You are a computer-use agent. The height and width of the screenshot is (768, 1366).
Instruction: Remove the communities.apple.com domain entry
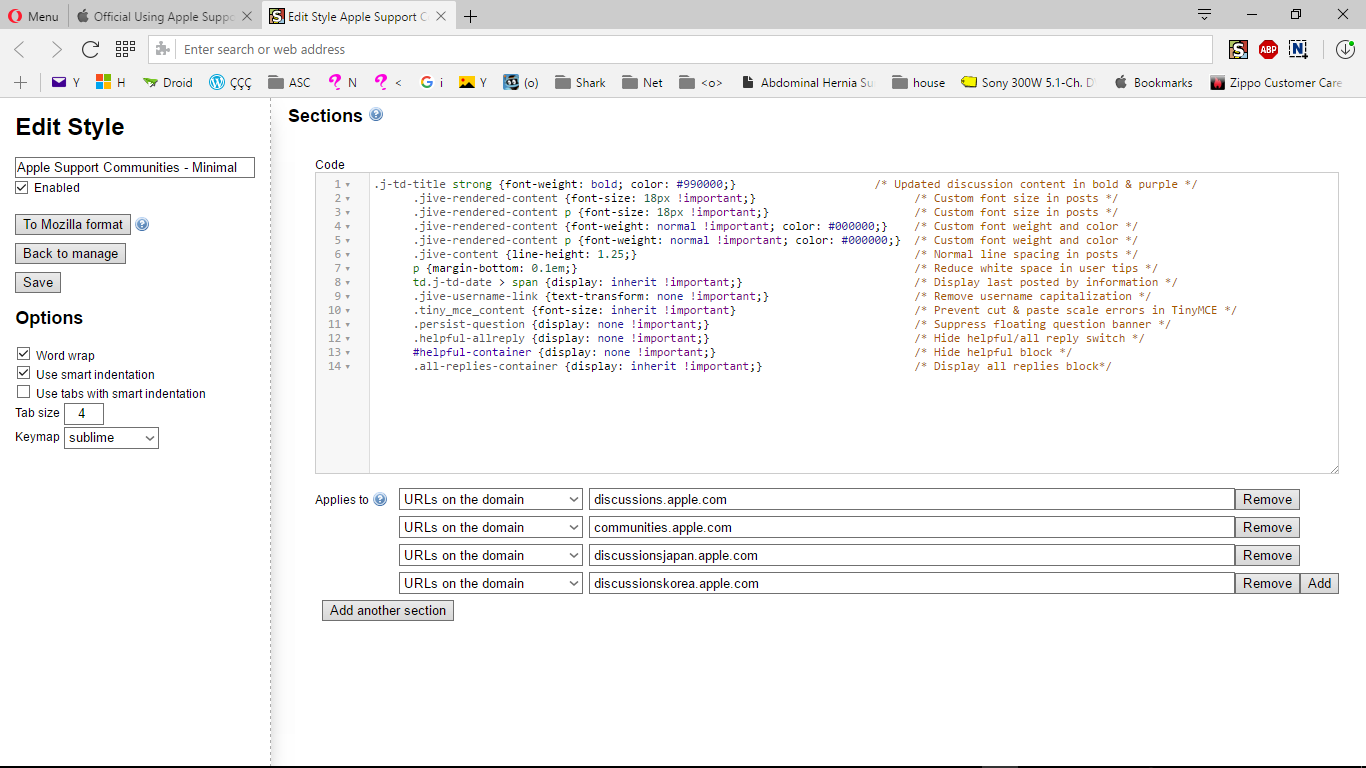click(1267, 528)
